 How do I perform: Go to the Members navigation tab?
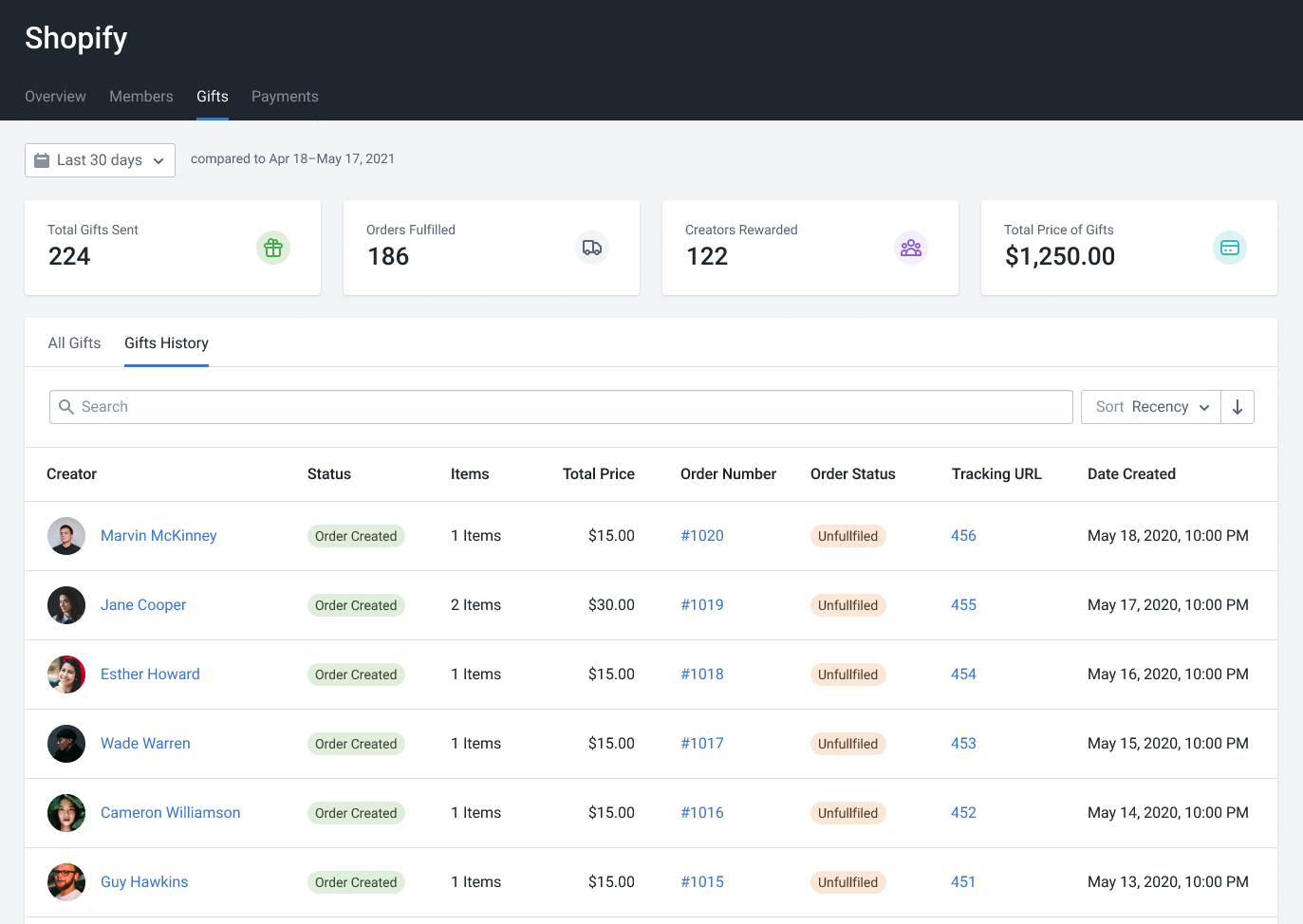(141, 97)
